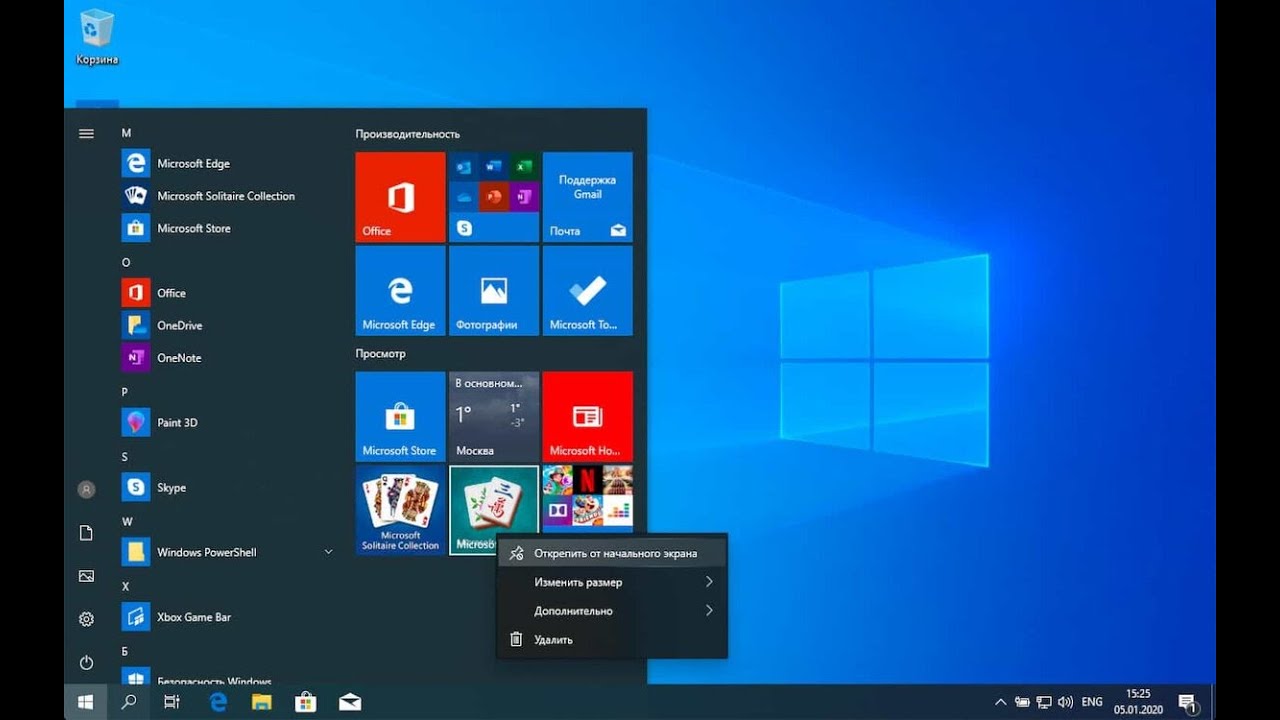Select Открепить от начального экрана

tap(612, 553)
